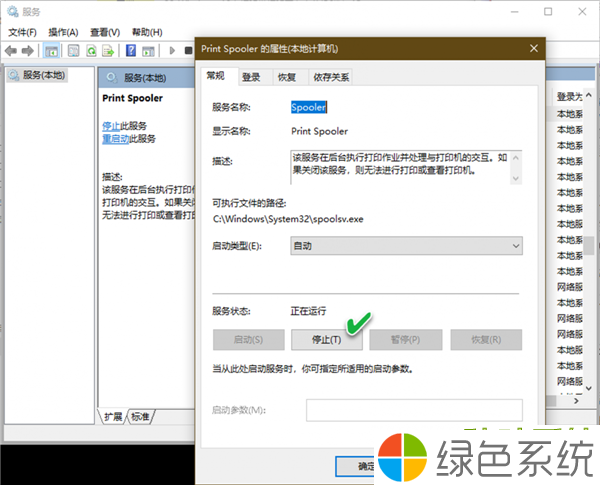This screenshot has height=485, width=600.
Task: Click the Services gear icon in title bar
Action: [13, 11]
